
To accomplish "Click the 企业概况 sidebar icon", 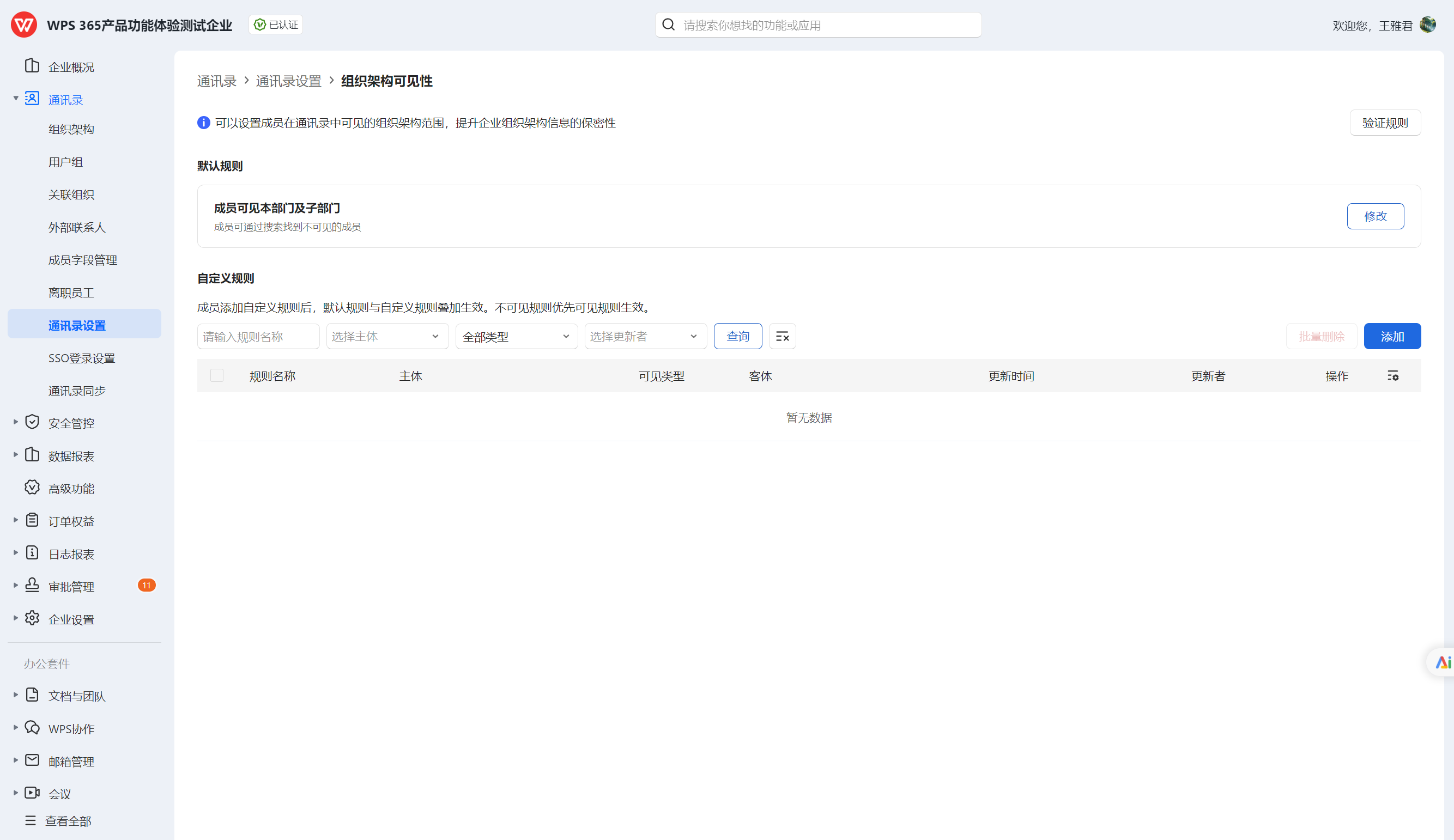I will [32, 66].
